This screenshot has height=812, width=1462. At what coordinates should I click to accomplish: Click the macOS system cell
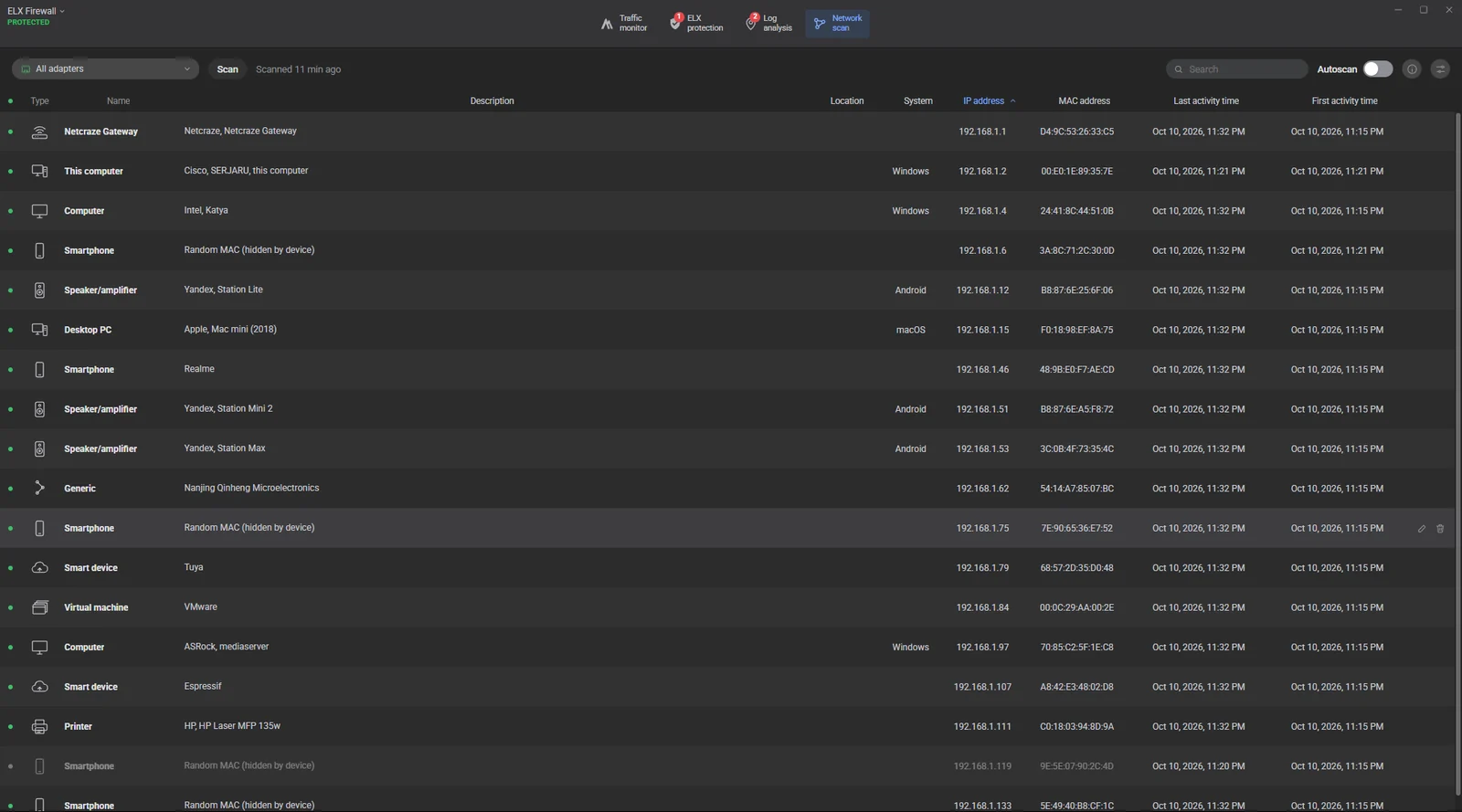pyautogui.click(x=910, y=330)
